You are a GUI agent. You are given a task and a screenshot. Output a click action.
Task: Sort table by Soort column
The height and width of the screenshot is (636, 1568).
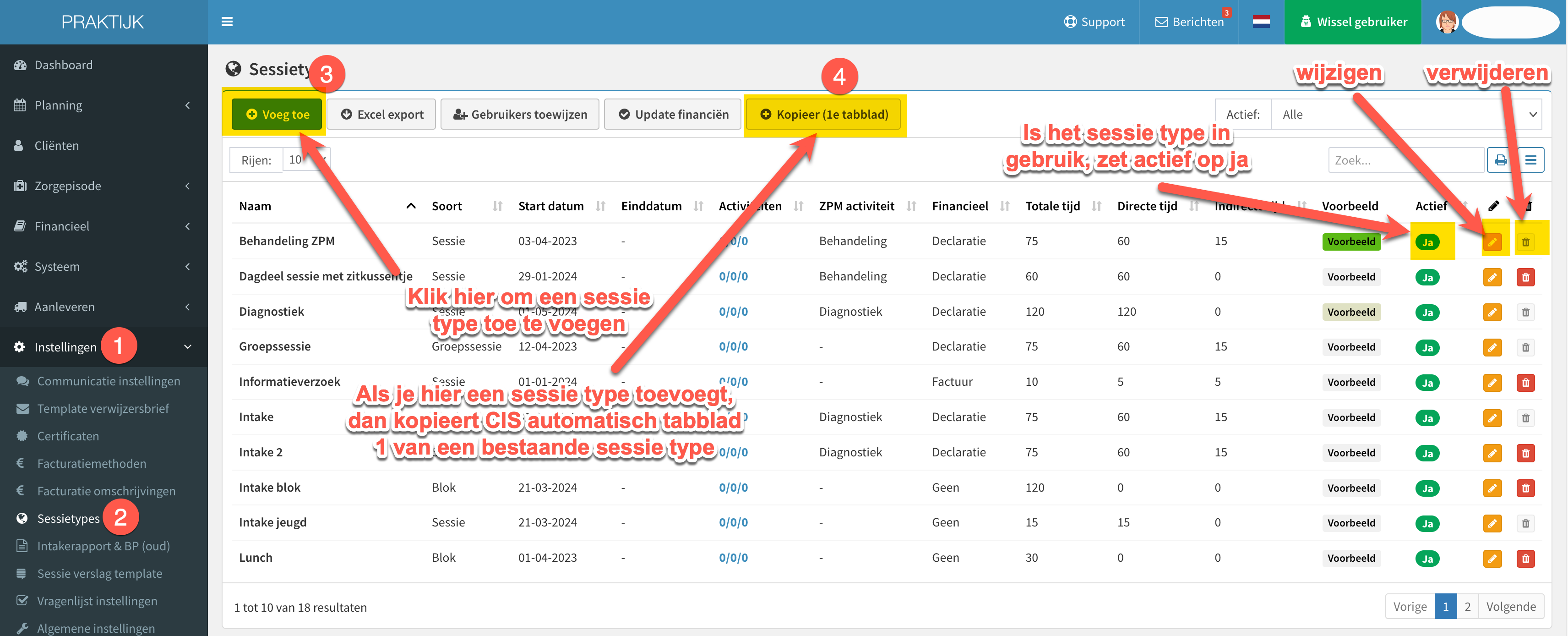pyautogui.click(x=466, y=206)
